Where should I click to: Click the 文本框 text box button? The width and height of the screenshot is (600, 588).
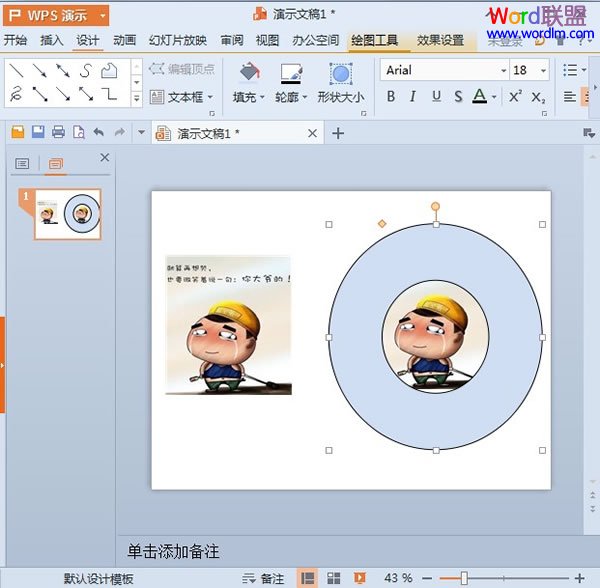click(x=177, y=97)
